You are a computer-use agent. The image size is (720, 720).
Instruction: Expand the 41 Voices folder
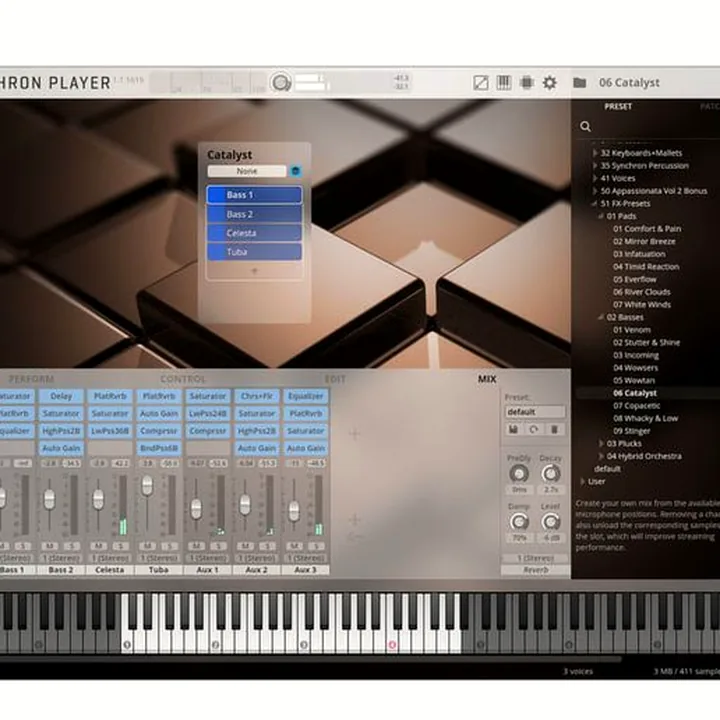(x=595, y=178)
